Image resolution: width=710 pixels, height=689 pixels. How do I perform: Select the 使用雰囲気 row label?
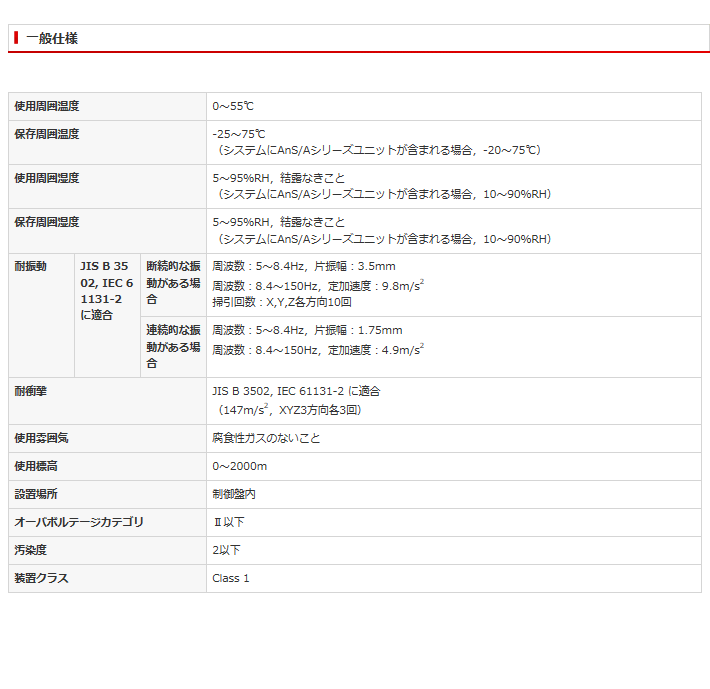click(41, 438)
